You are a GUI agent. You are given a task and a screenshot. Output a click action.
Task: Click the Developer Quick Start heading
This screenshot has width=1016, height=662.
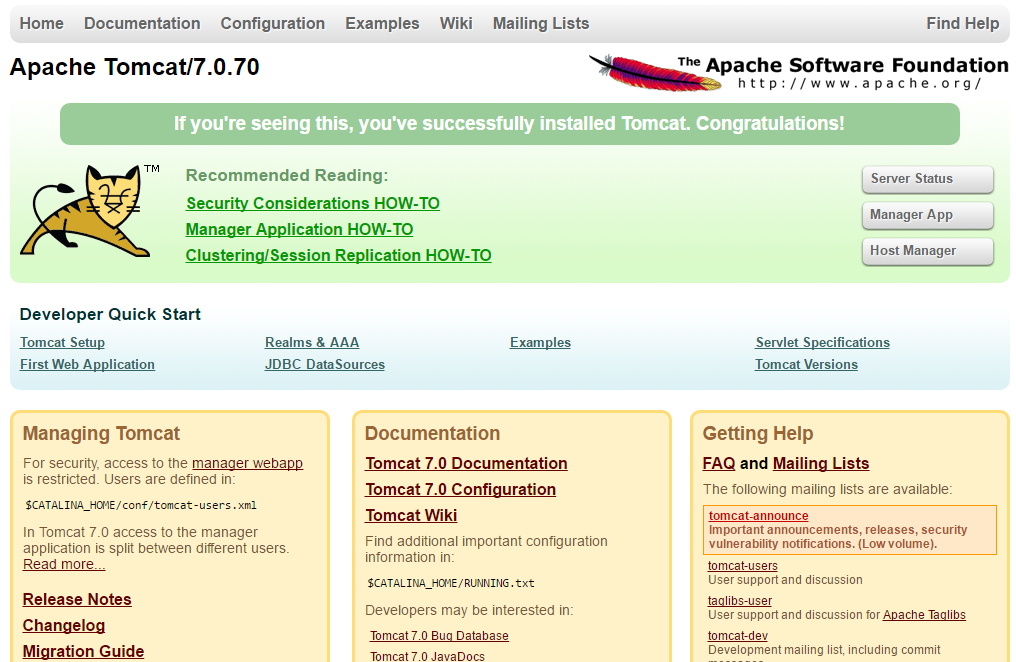pyautogui.click(x=110, y=314)
